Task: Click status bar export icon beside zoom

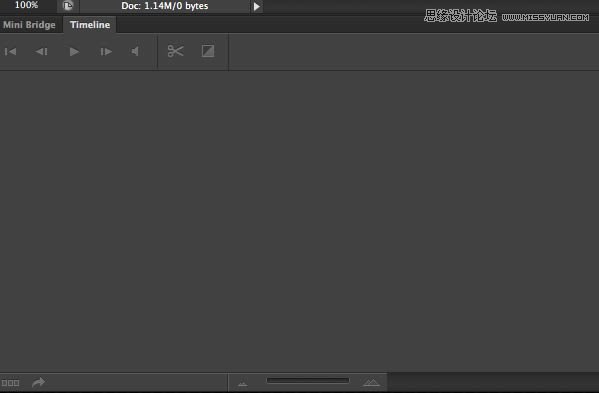Action: (68, 6)
